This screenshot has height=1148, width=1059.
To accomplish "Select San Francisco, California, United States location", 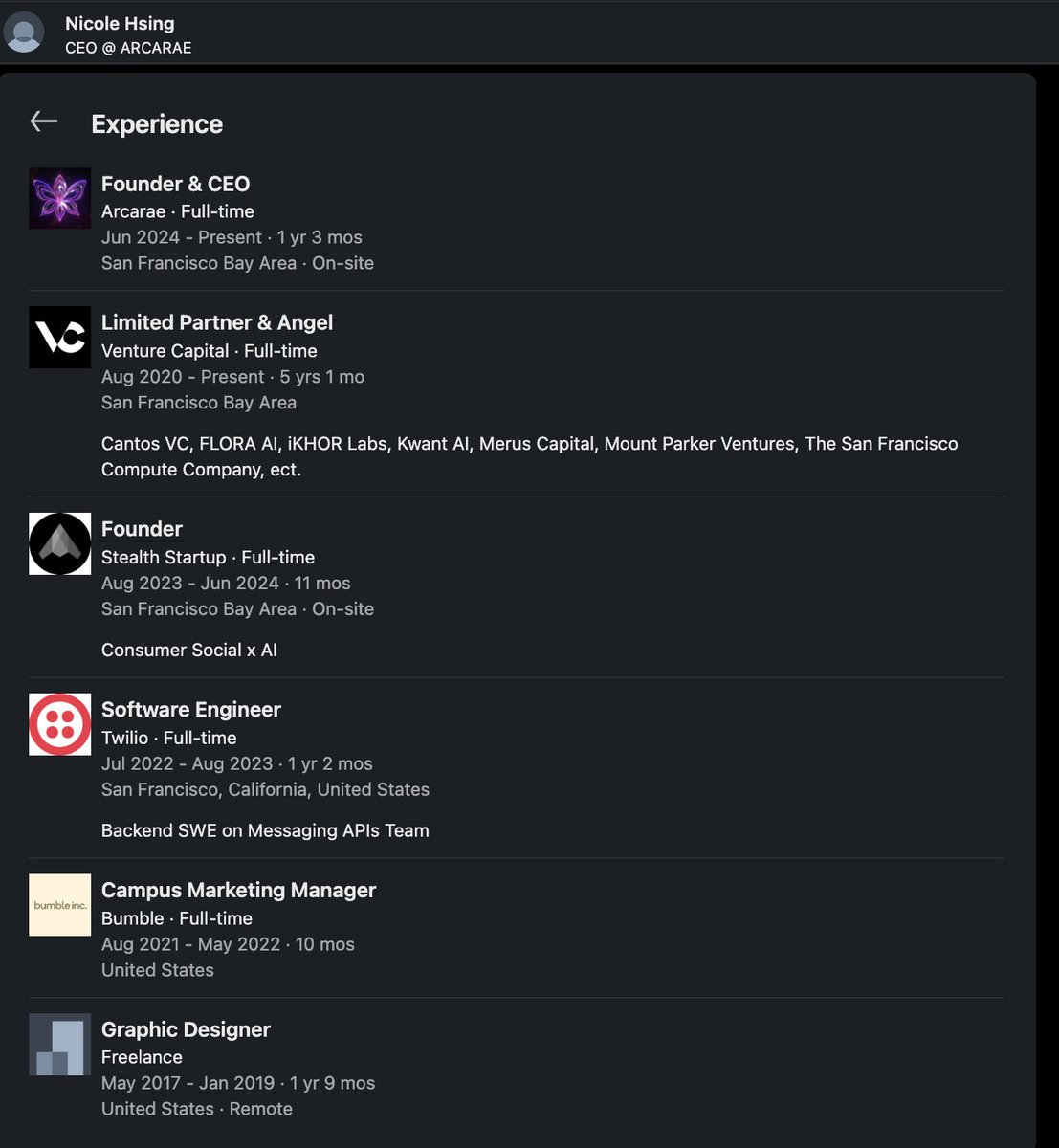I will 265,789.
